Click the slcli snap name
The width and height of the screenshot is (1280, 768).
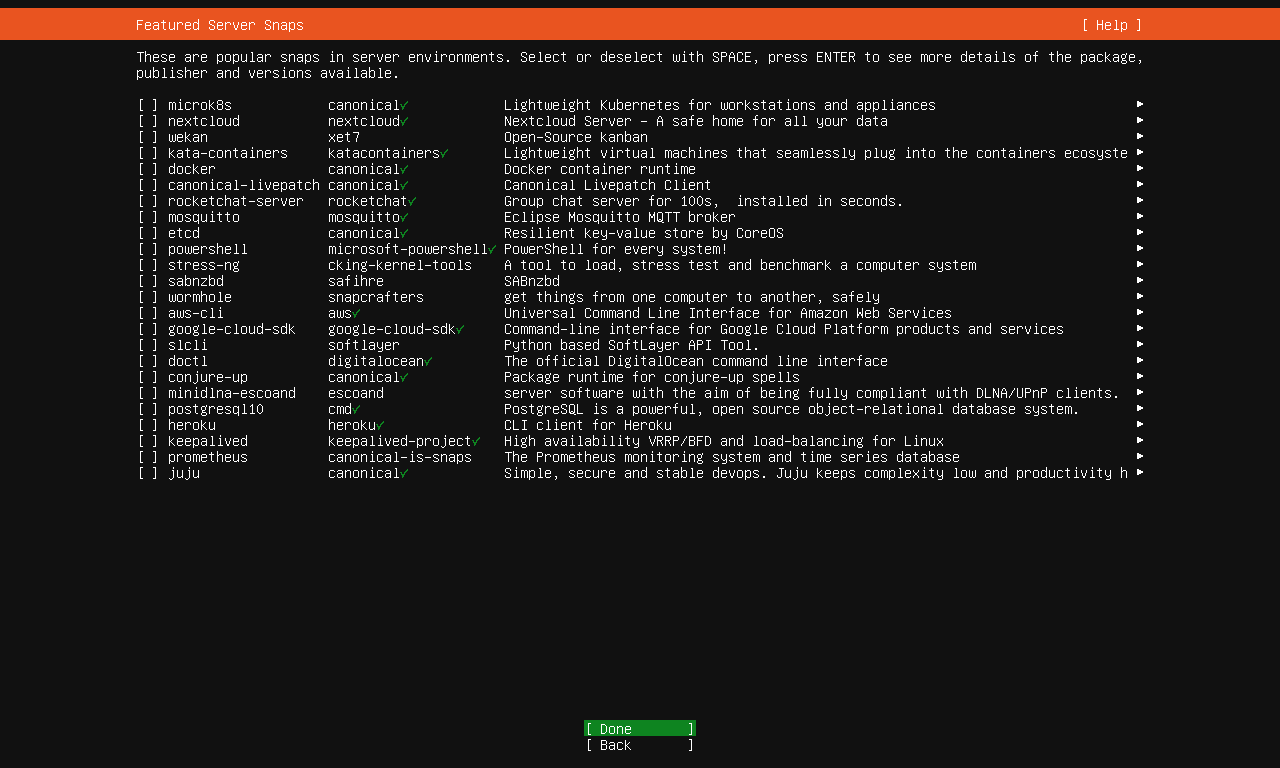pyautogui.click(x=188, y=345)
